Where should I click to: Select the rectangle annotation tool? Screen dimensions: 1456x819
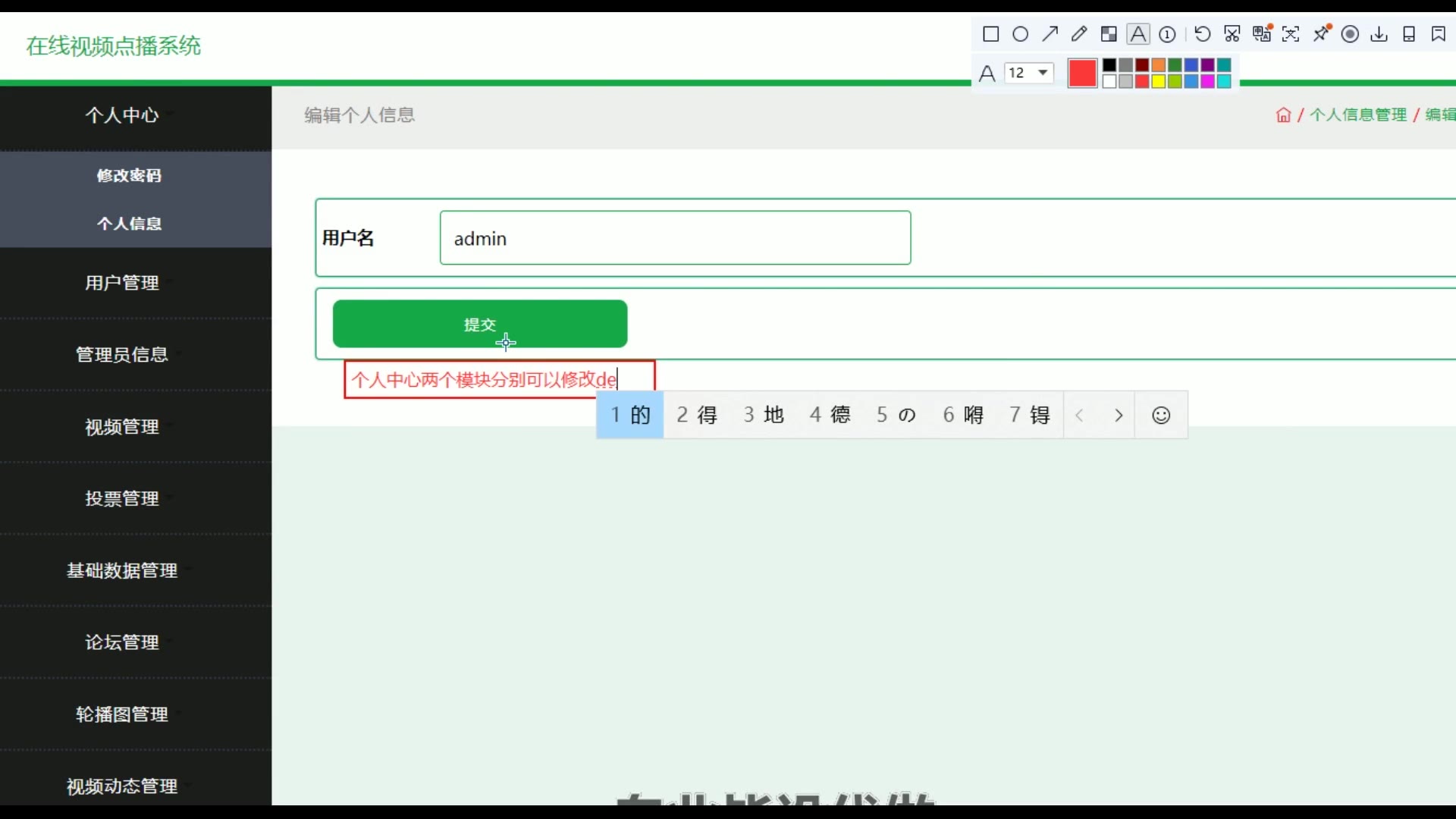[x=990, y=34]
